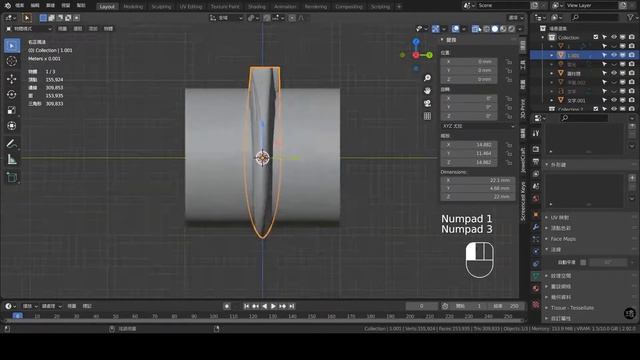
Task: Expand the Tissue - Tessellate panel
Action: click(x=572, y=308)
